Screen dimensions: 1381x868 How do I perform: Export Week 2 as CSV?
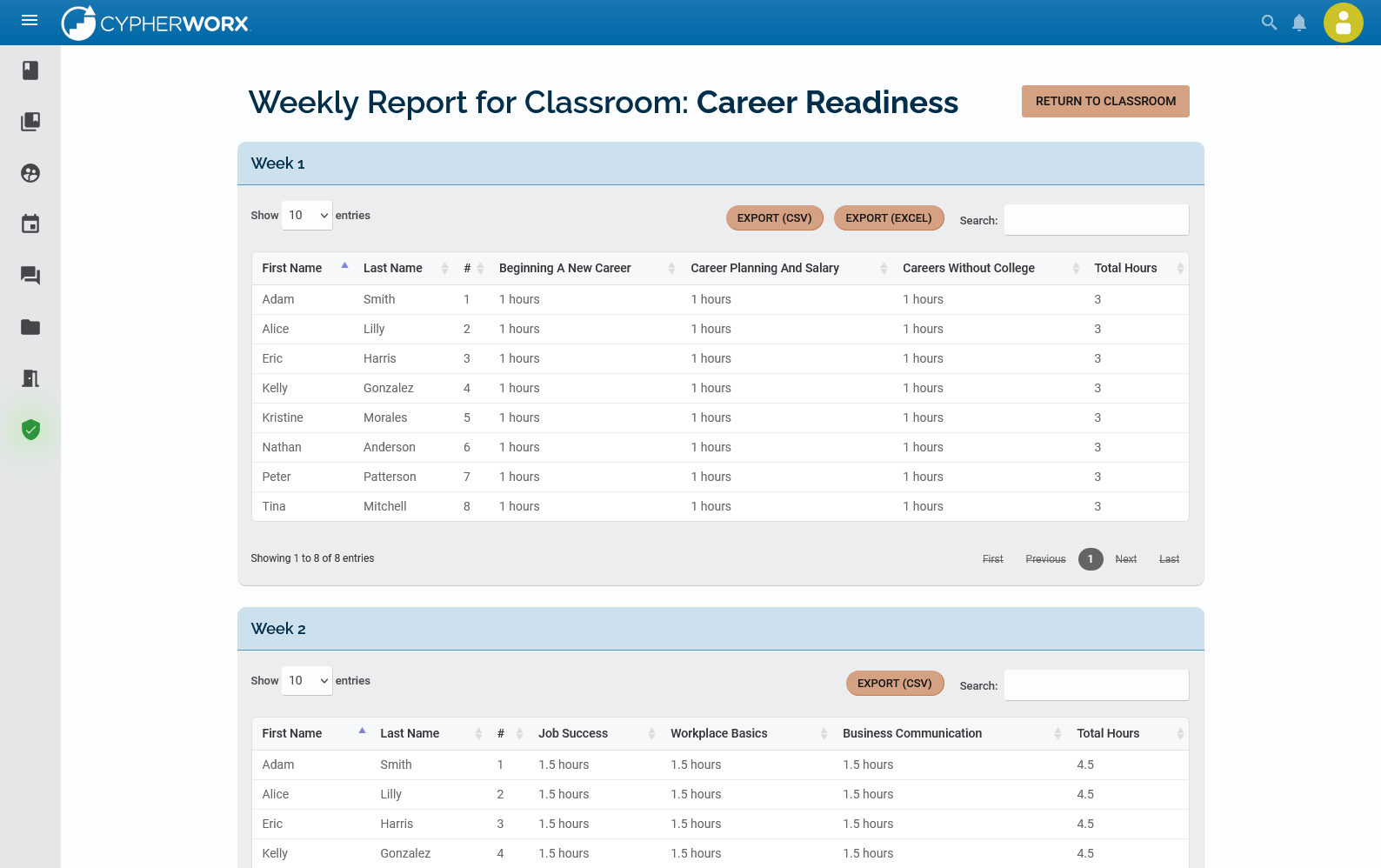[894, 684]
